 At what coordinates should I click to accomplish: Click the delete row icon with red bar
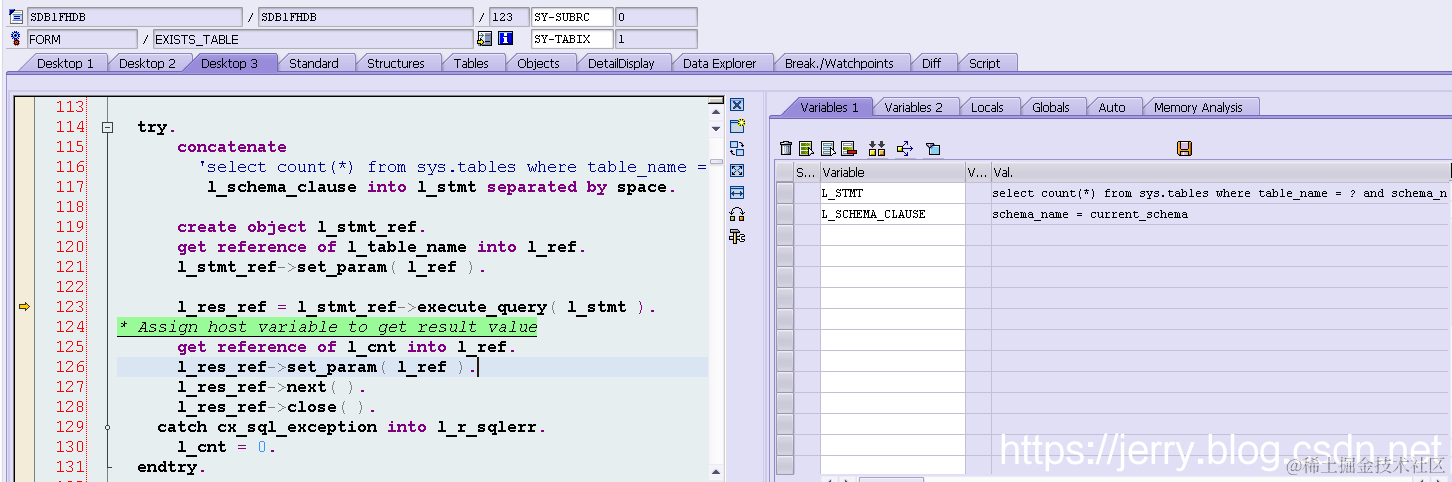(848, 148)
